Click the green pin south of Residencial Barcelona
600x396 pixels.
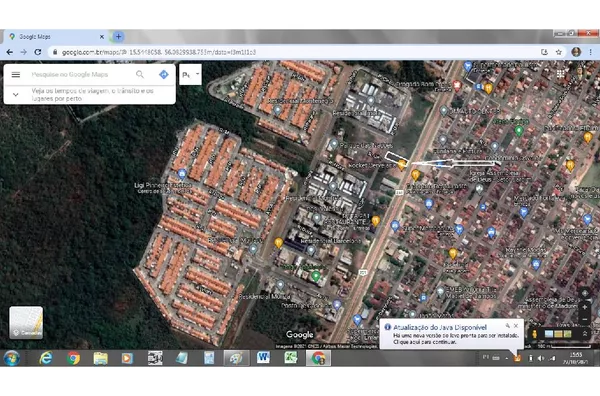coord(316,276)
